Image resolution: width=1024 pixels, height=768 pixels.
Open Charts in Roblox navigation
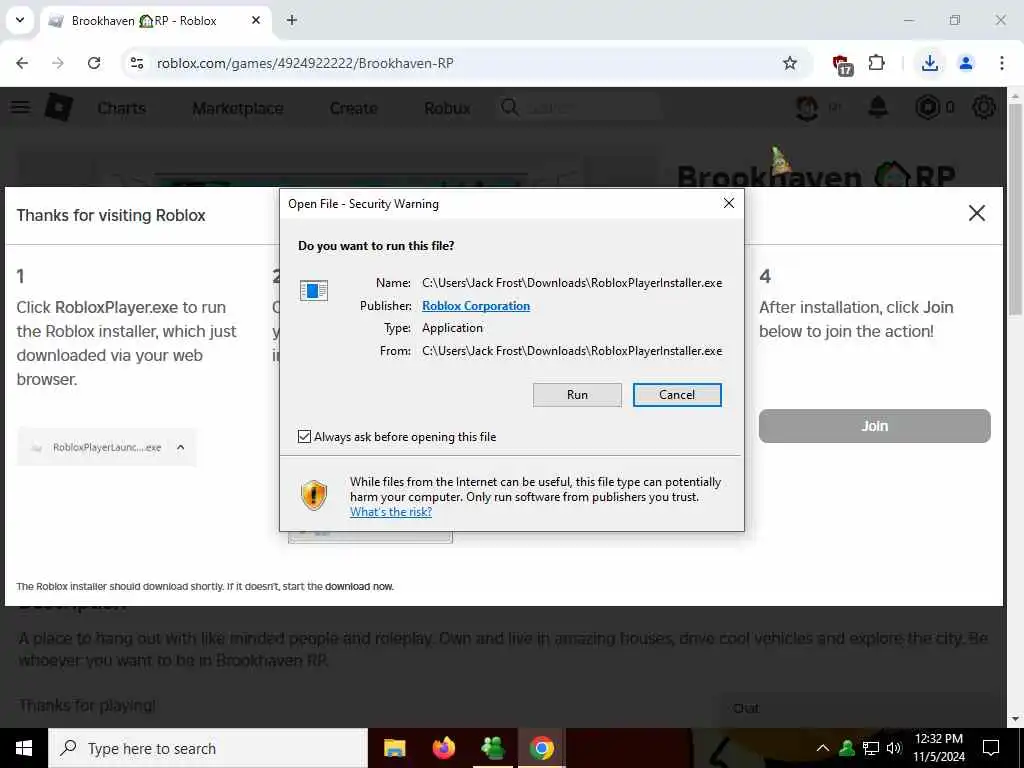pos(121,108)
